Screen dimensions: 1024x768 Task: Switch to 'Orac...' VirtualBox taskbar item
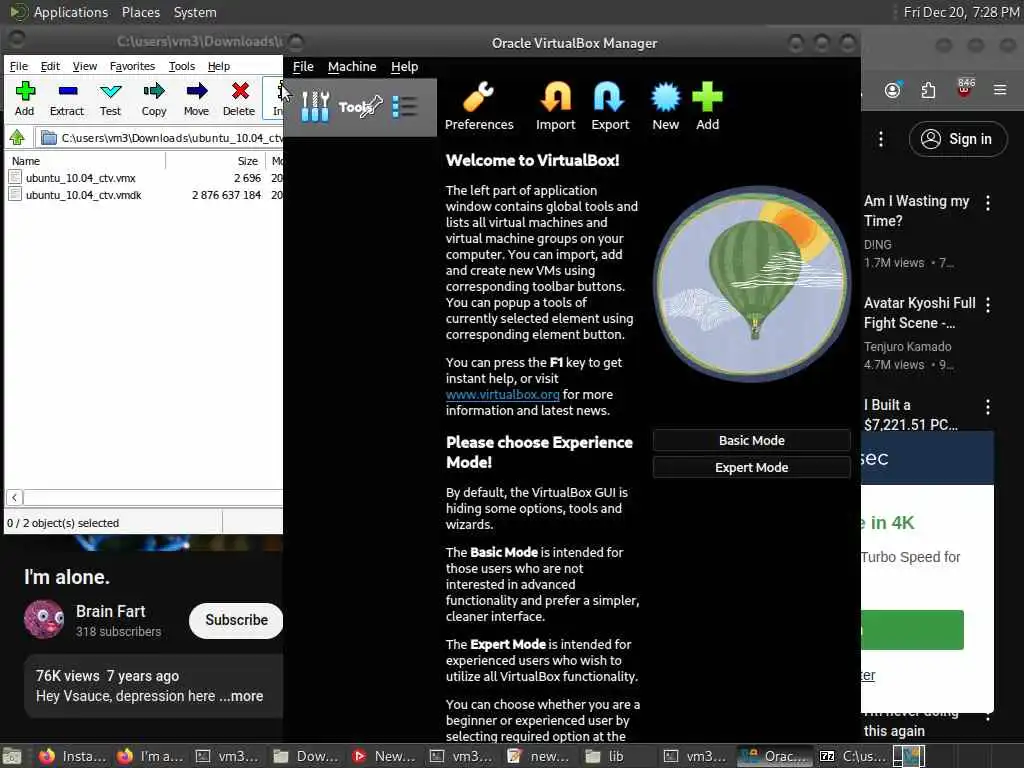tap(776, 756)
